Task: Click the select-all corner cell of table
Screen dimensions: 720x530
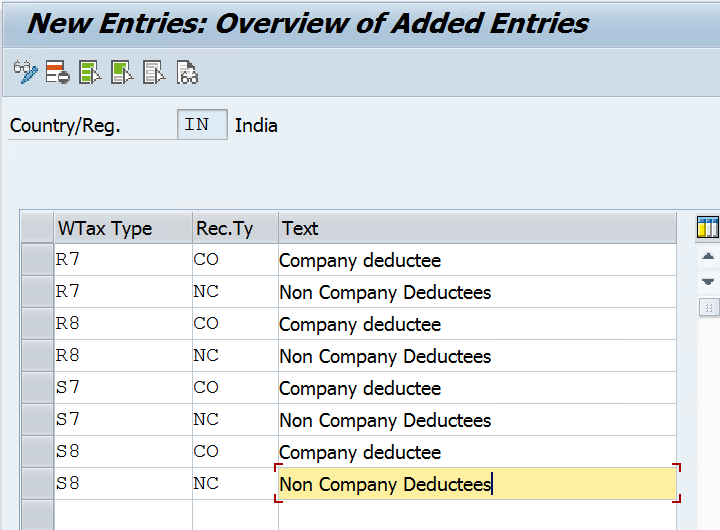Action: (37, 228)
